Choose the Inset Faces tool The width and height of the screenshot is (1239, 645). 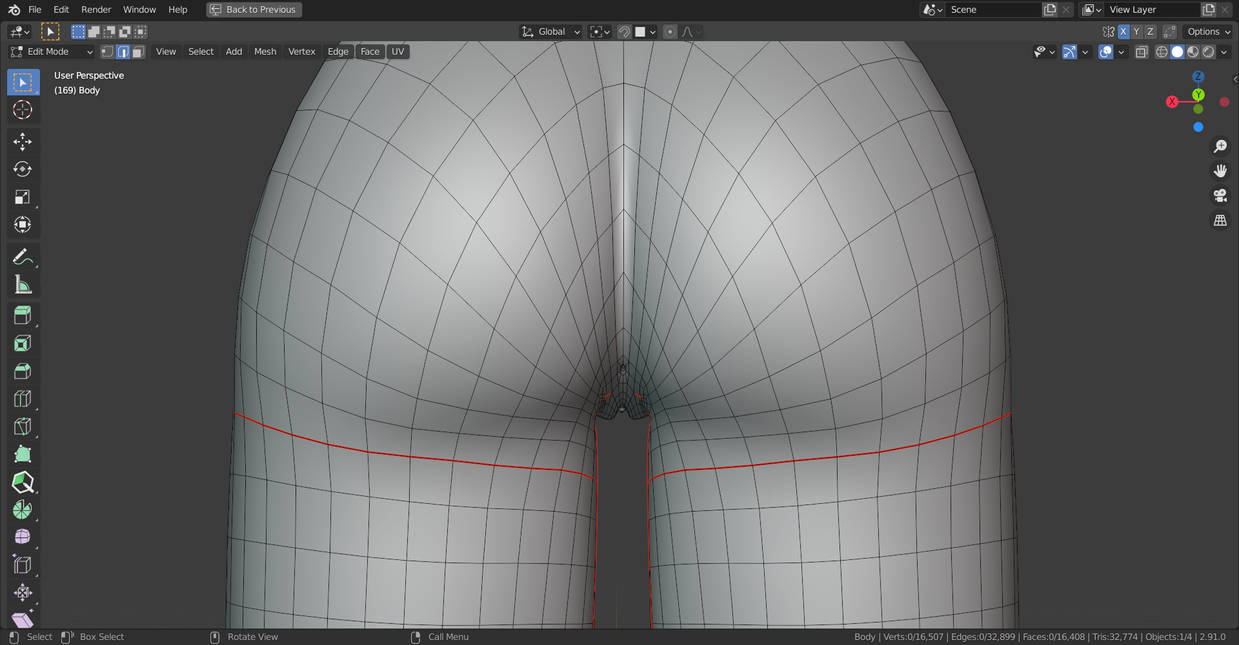23,344
